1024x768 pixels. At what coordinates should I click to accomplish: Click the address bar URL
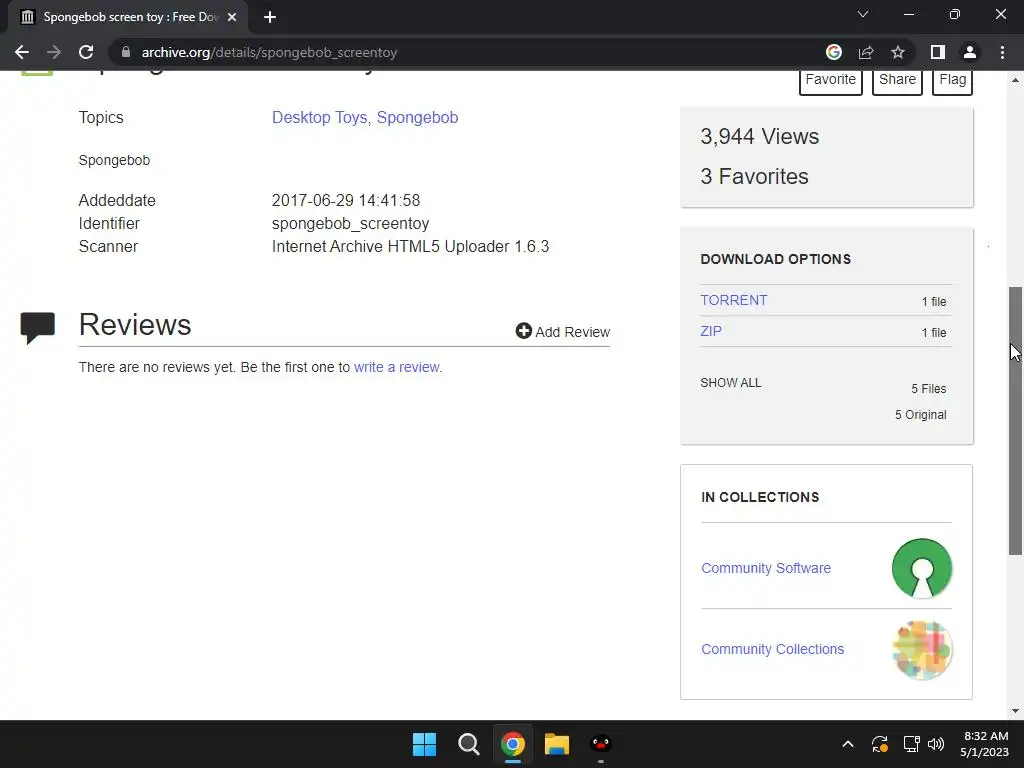click(269, 52)
